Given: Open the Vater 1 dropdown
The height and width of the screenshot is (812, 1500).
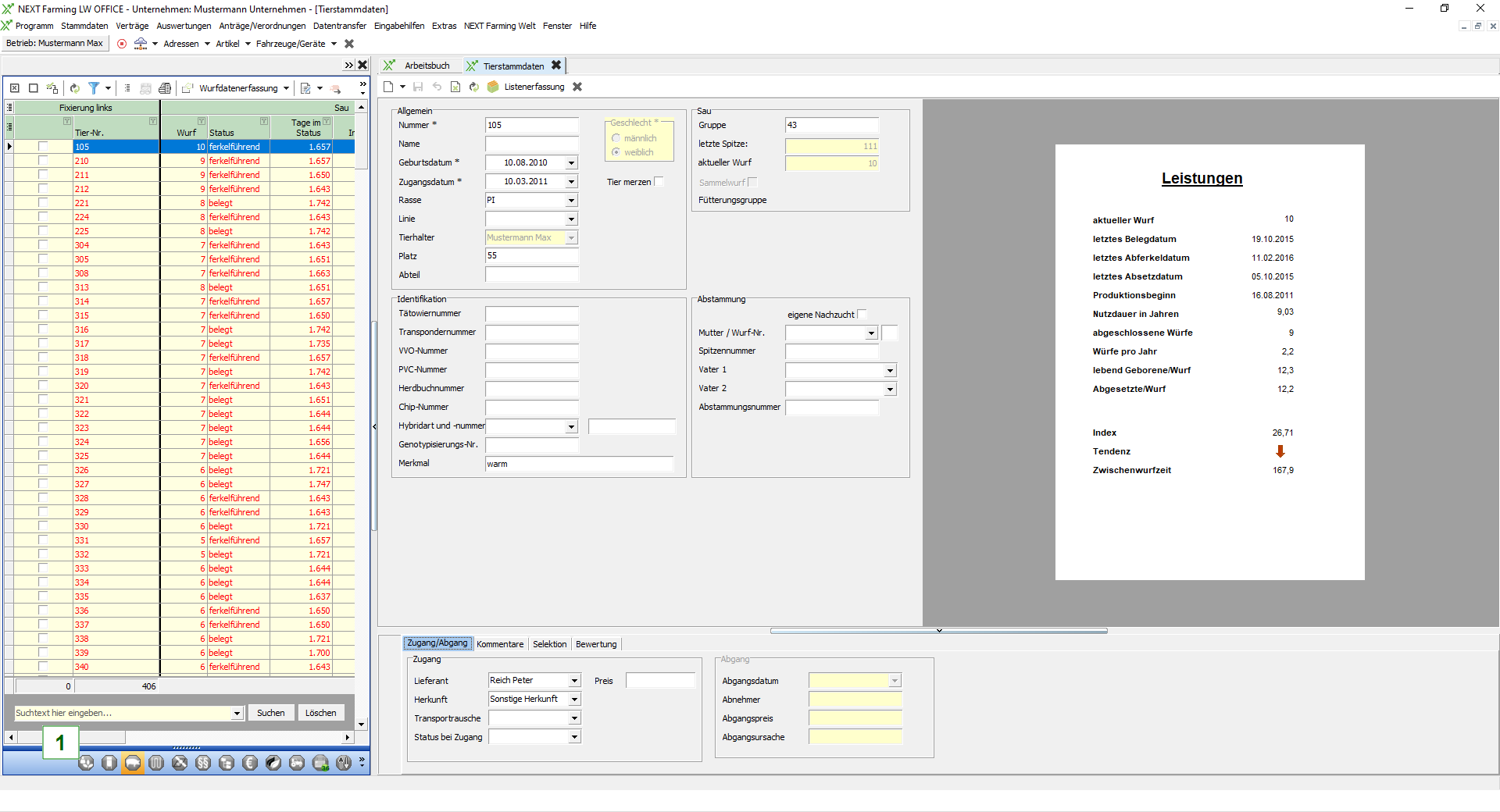Looking at the screenshot, I should 890,371.
